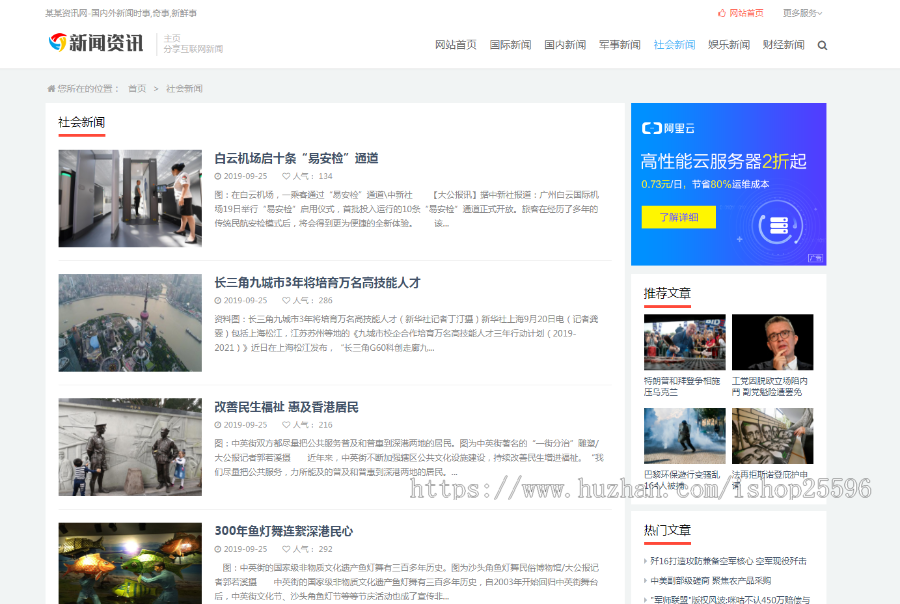Click heart icon of 长三角九城市 article
900x604 pixels.
286,300
